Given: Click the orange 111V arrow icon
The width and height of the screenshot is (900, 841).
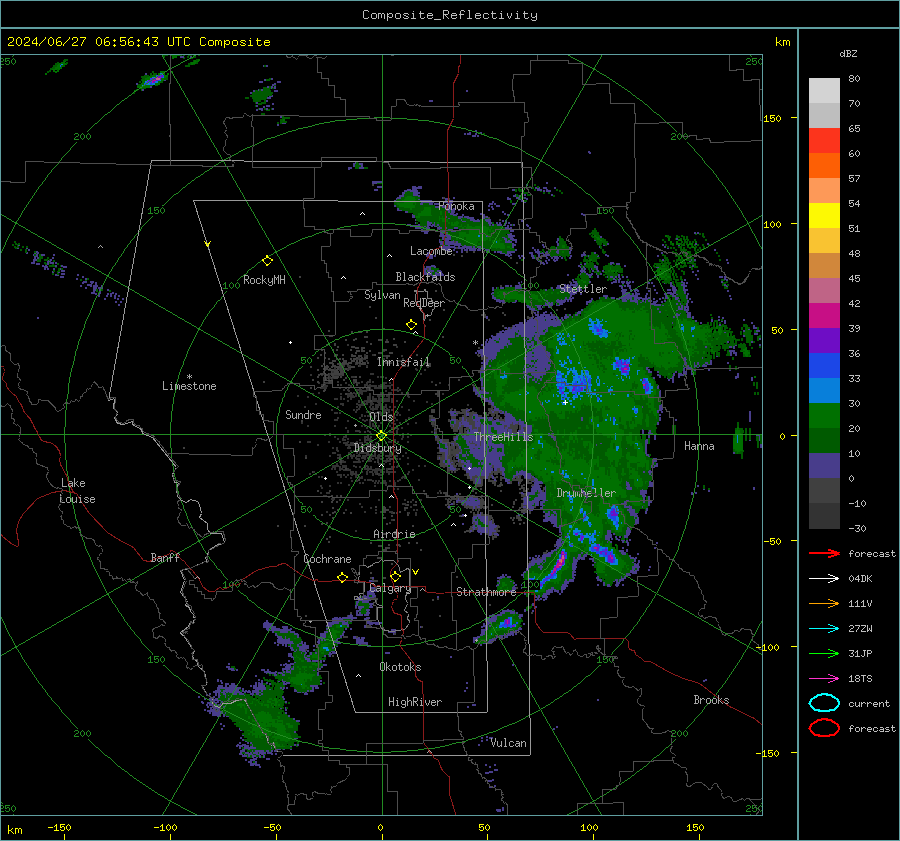Looking at the screenshot, I should (824, 603).
